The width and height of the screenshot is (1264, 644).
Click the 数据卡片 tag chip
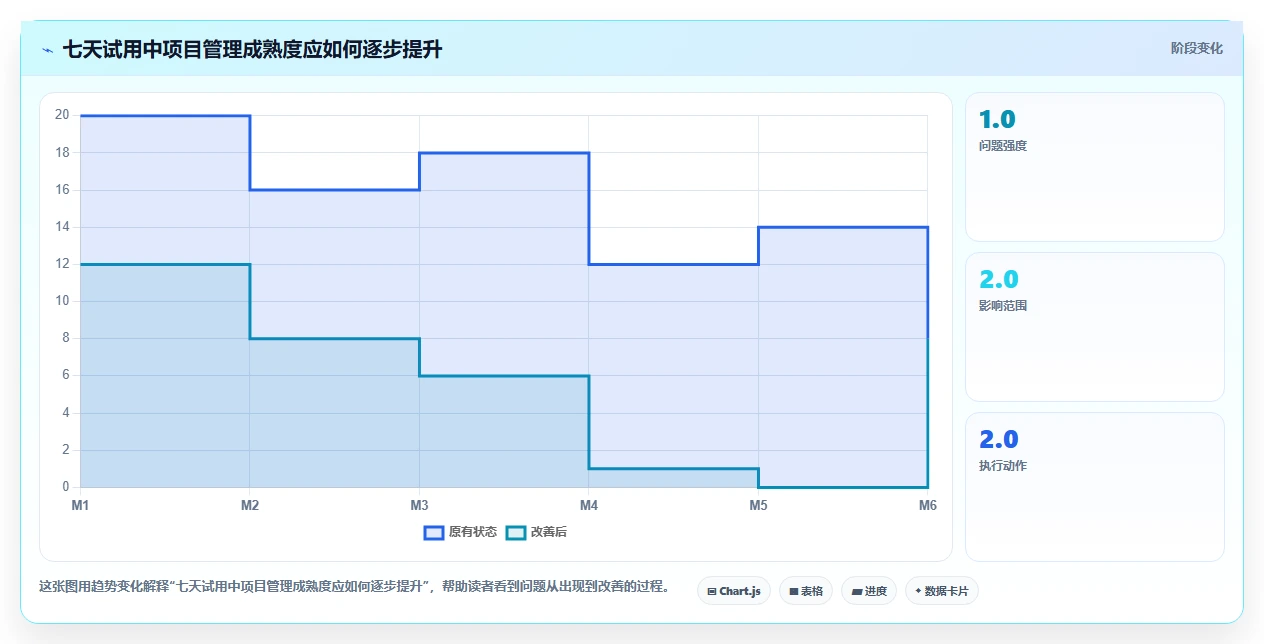pyautogui.click(x=942, y=591)
